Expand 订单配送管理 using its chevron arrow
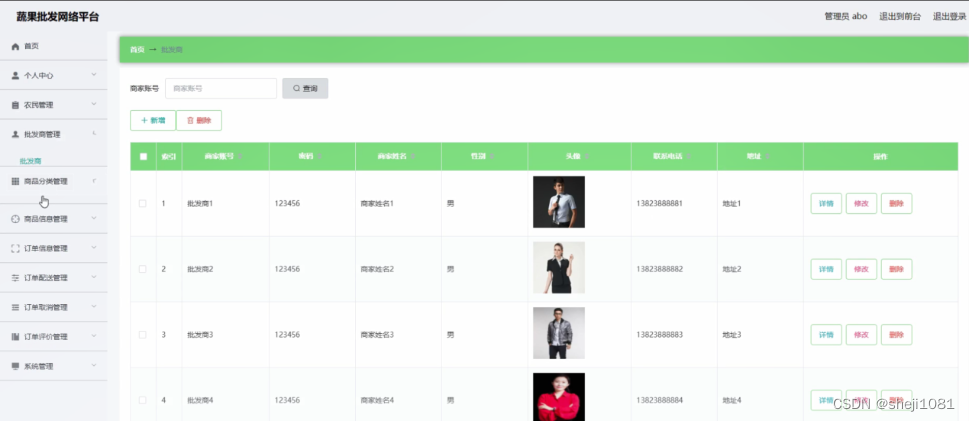 94,278
